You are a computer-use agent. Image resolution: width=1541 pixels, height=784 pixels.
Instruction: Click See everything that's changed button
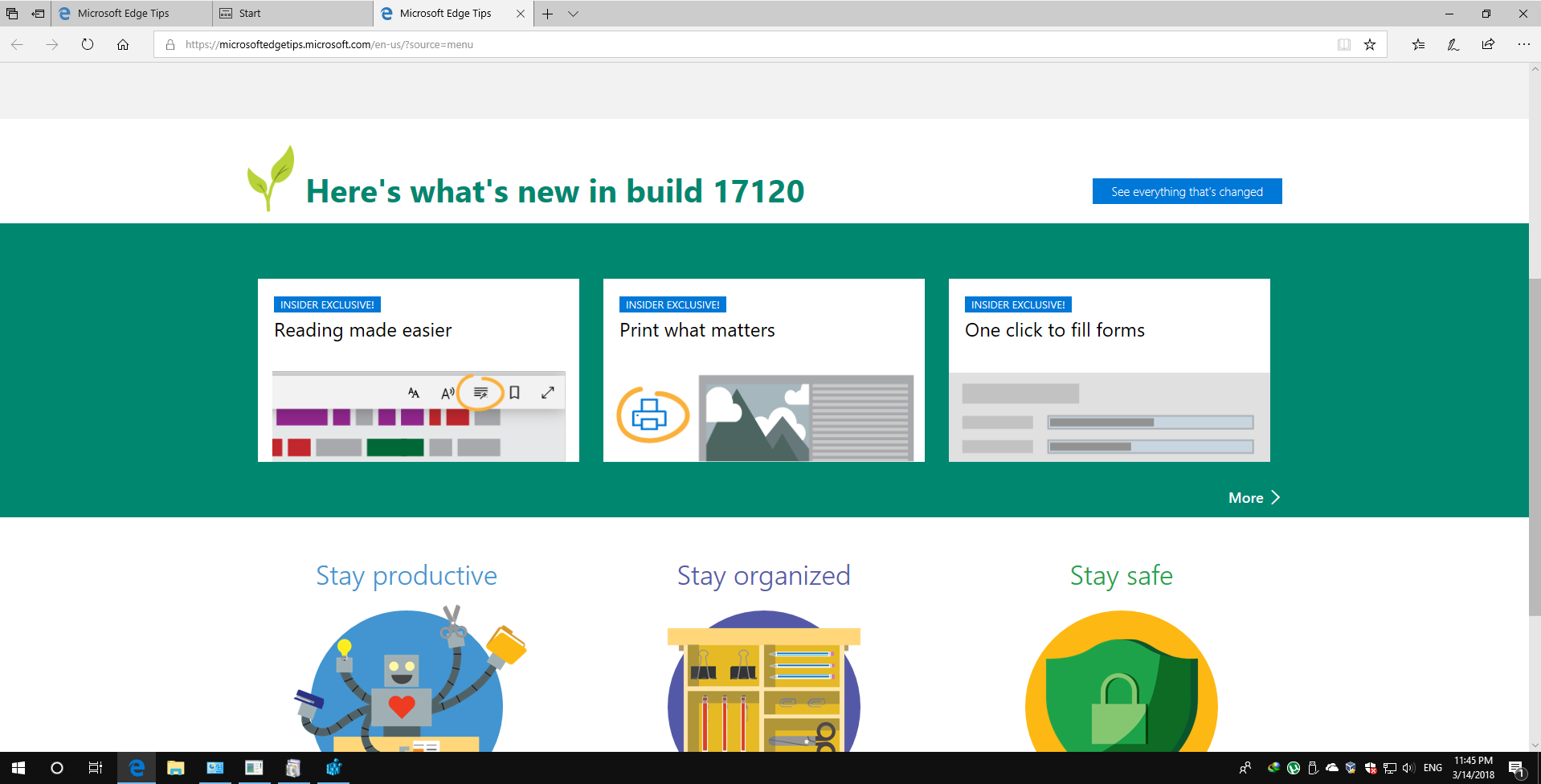1187,191
